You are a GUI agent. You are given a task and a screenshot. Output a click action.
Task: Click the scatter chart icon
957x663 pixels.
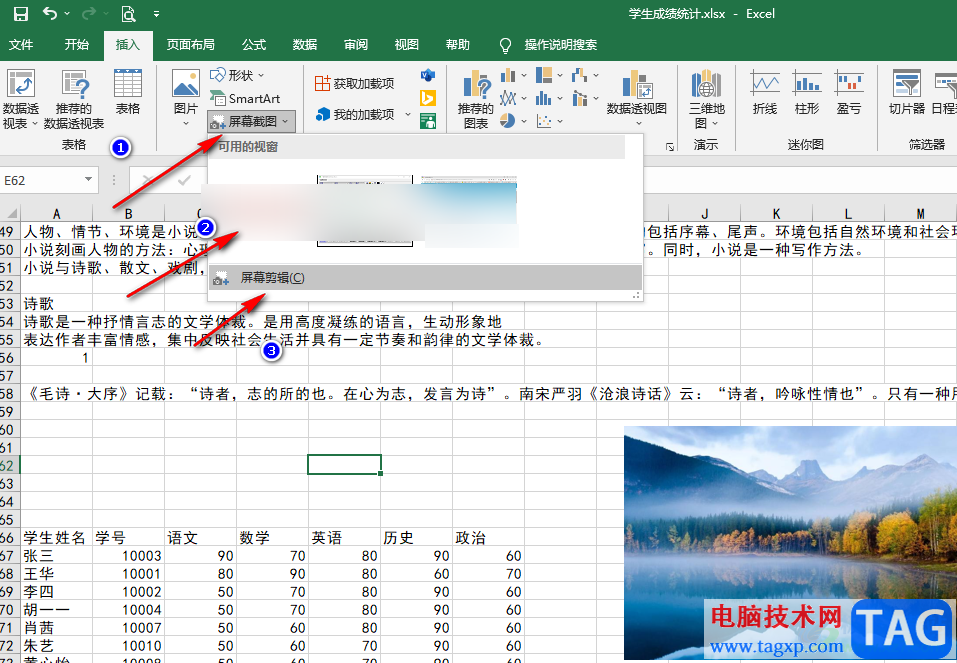[x=544, y=121]
